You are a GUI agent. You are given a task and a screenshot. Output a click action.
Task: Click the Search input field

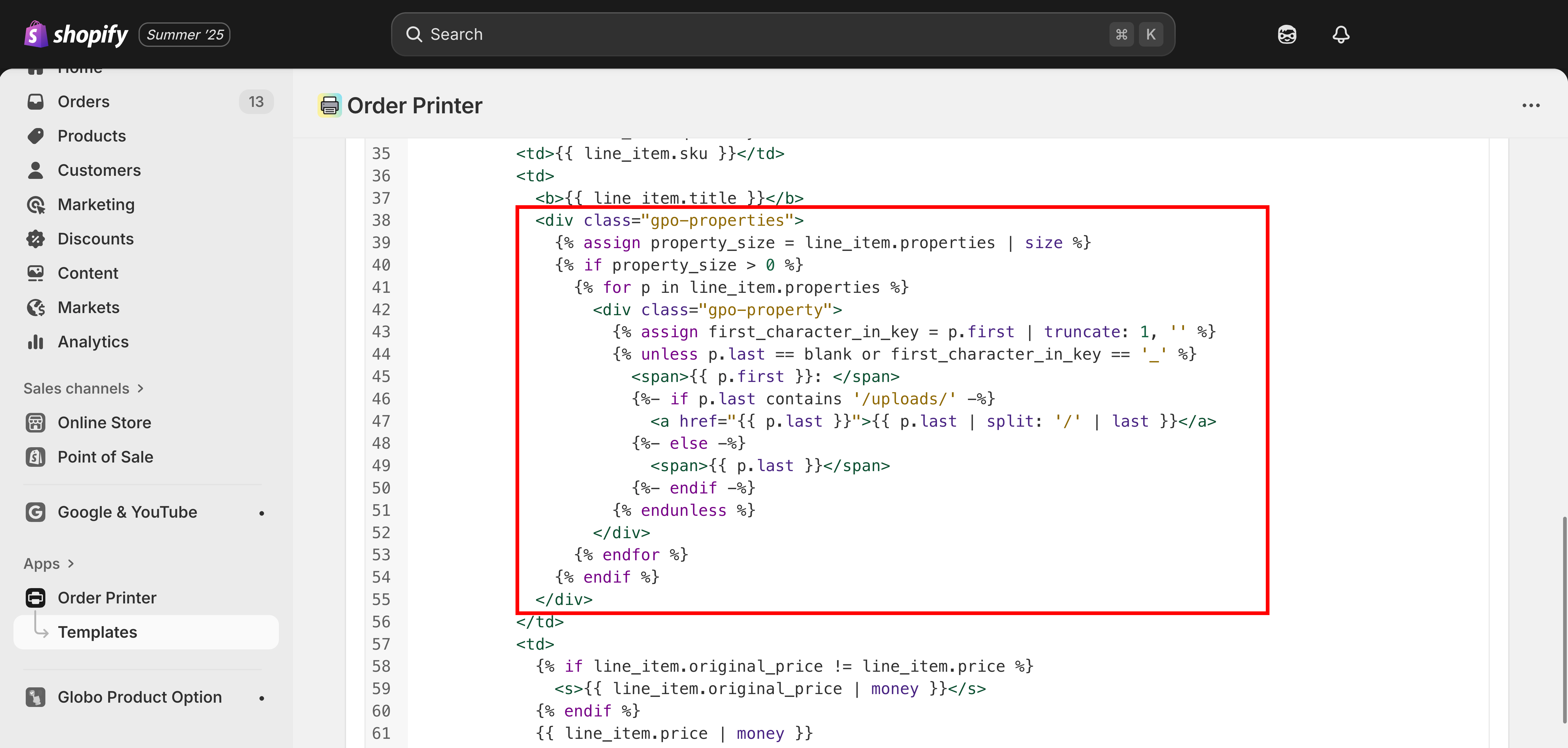(x=783, y=35)
